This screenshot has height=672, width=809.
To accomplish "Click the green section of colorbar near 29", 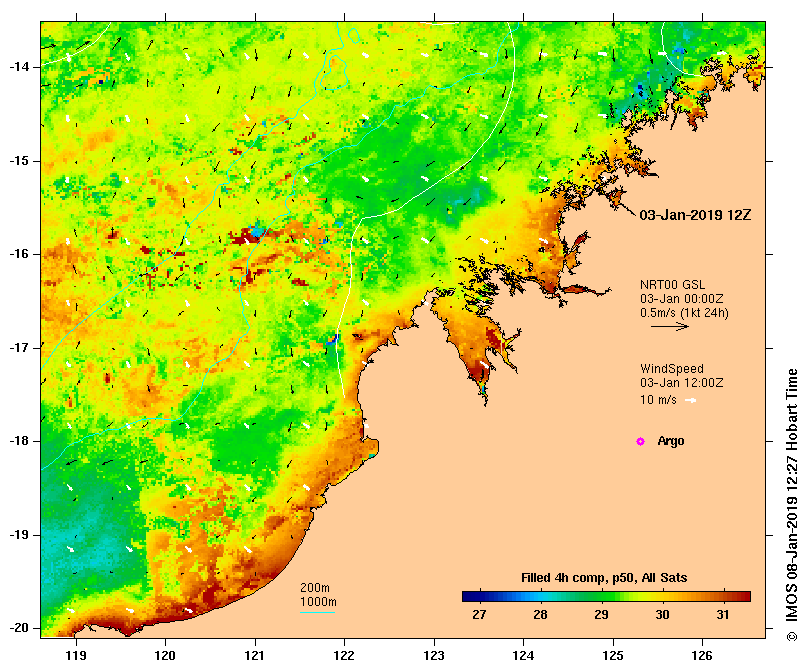I will click(x=601, y=597).
